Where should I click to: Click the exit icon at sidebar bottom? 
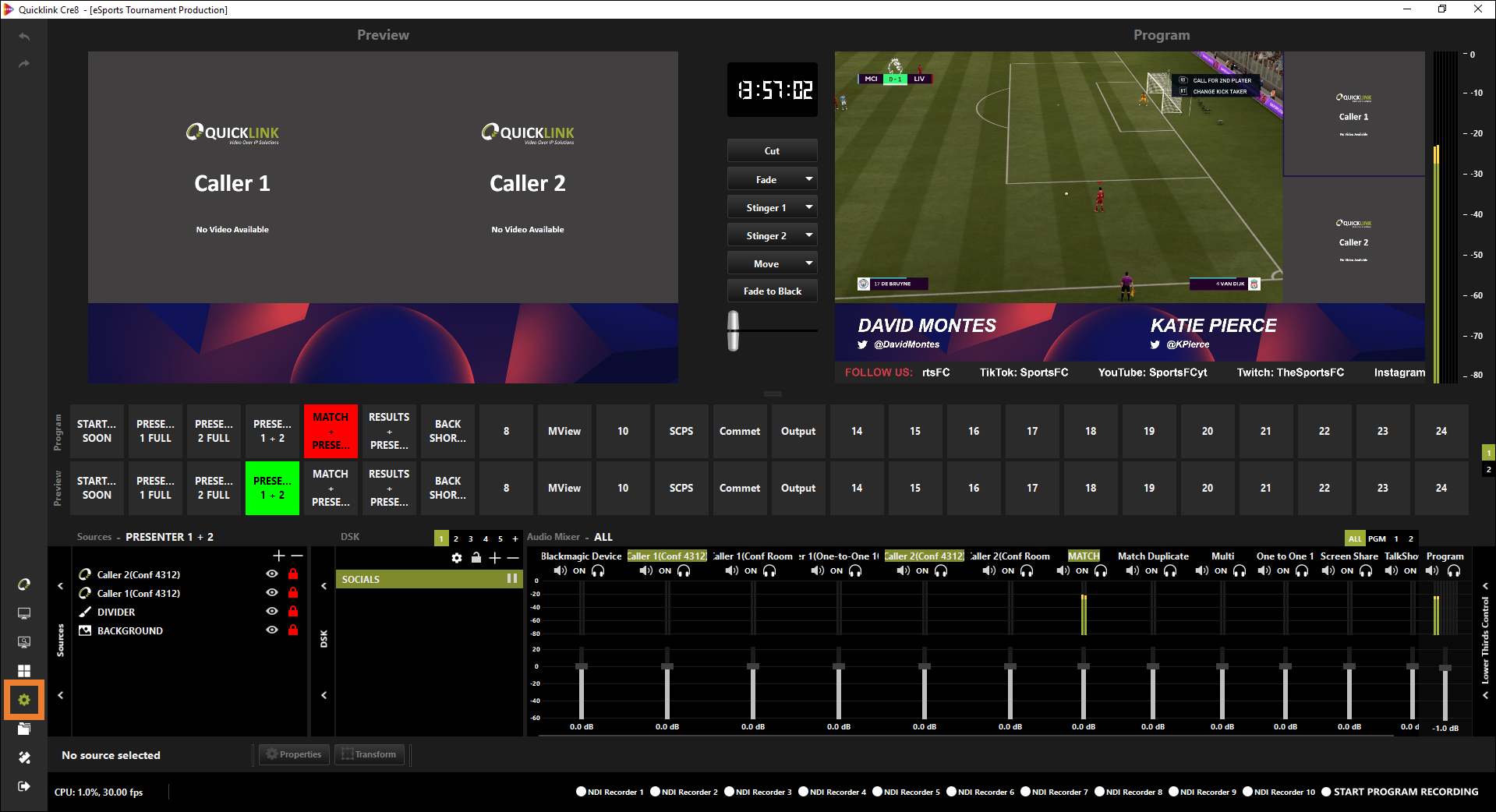point(24,786)
